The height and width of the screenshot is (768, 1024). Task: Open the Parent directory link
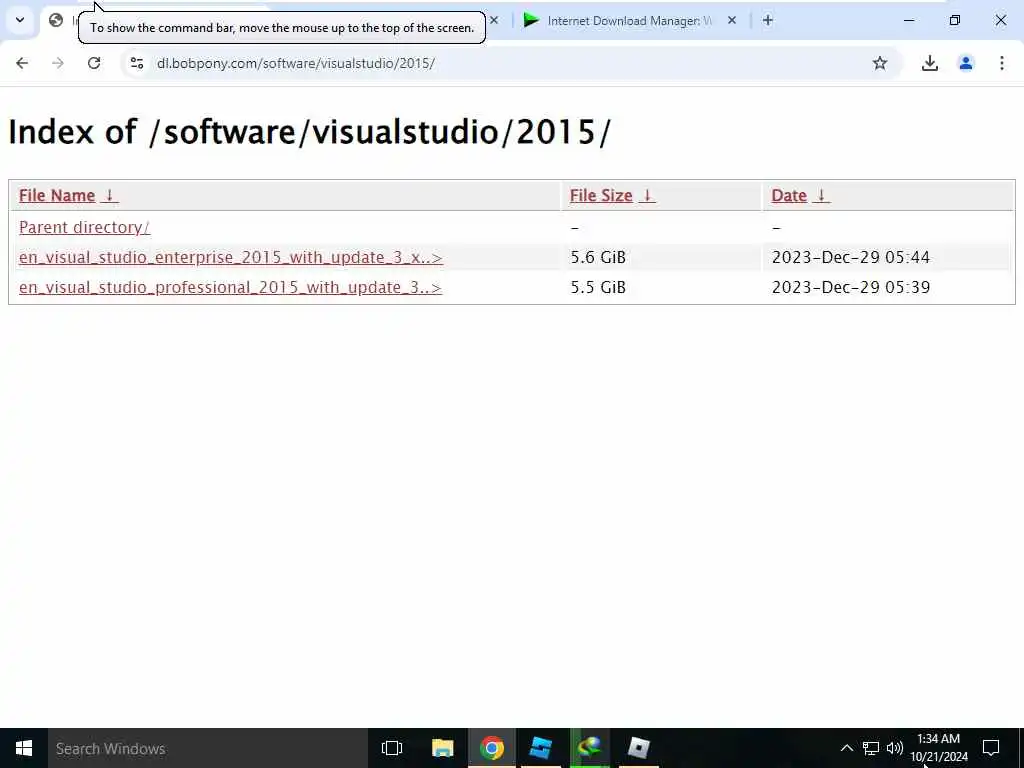84,227
